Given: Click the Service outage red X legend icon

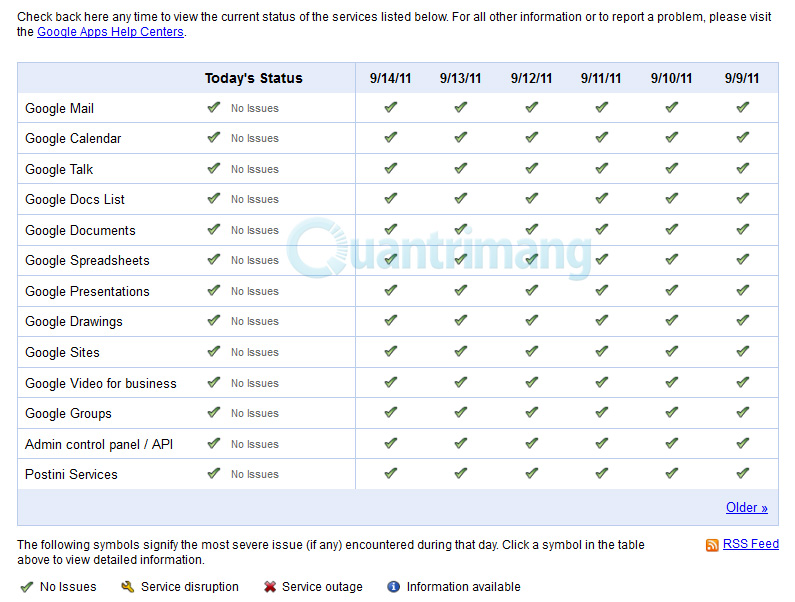Looking at the screenshot, I should [269, 587].
